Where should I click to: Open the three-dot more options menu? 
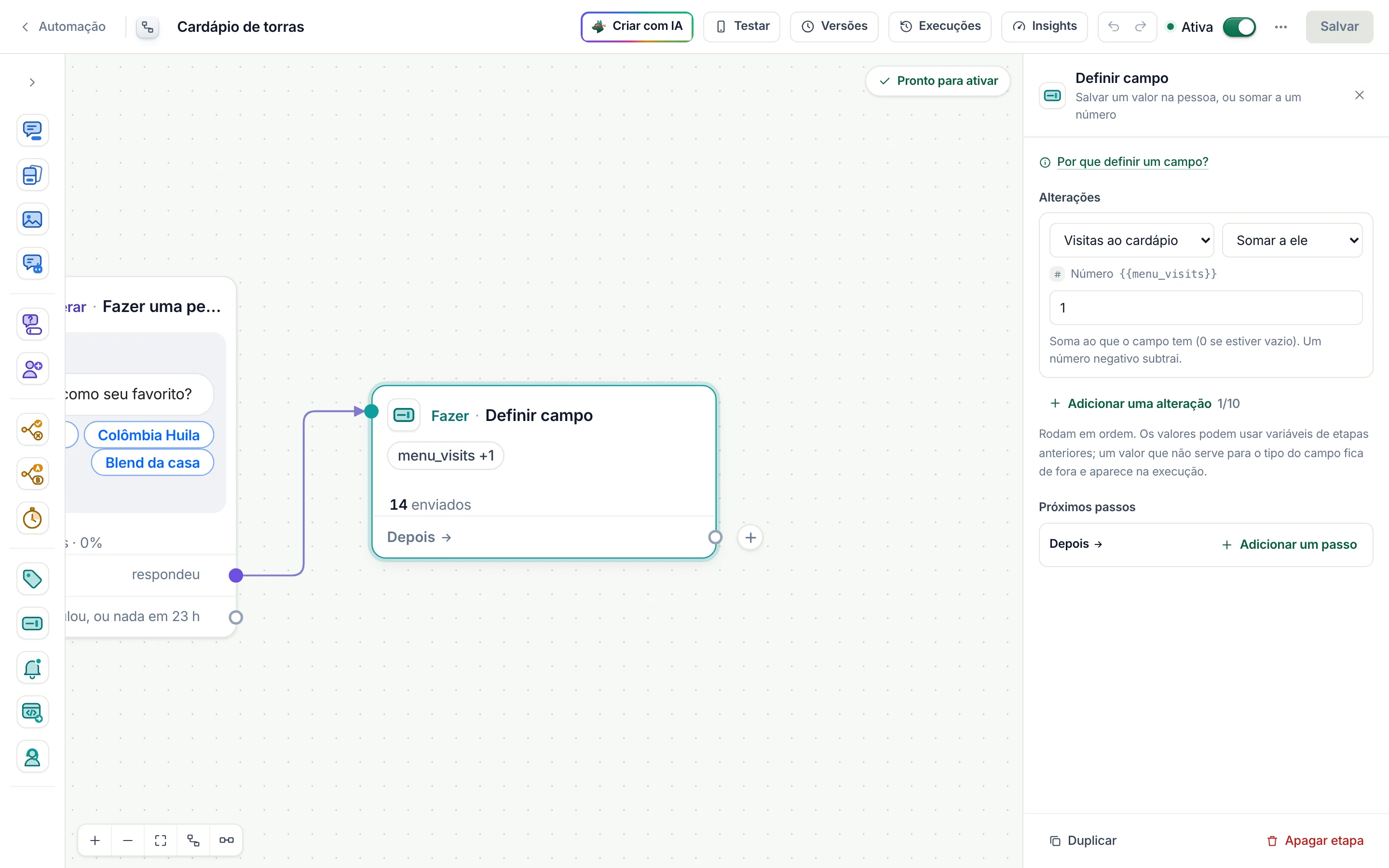click(1280, 27)
